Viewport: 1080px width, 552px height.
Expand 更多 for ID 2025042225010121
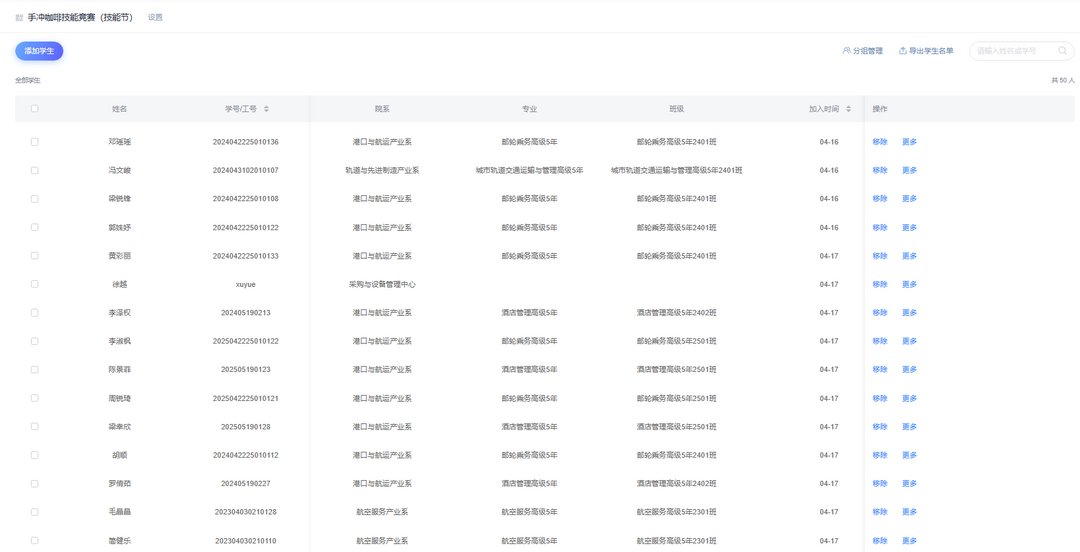(909, 398)
